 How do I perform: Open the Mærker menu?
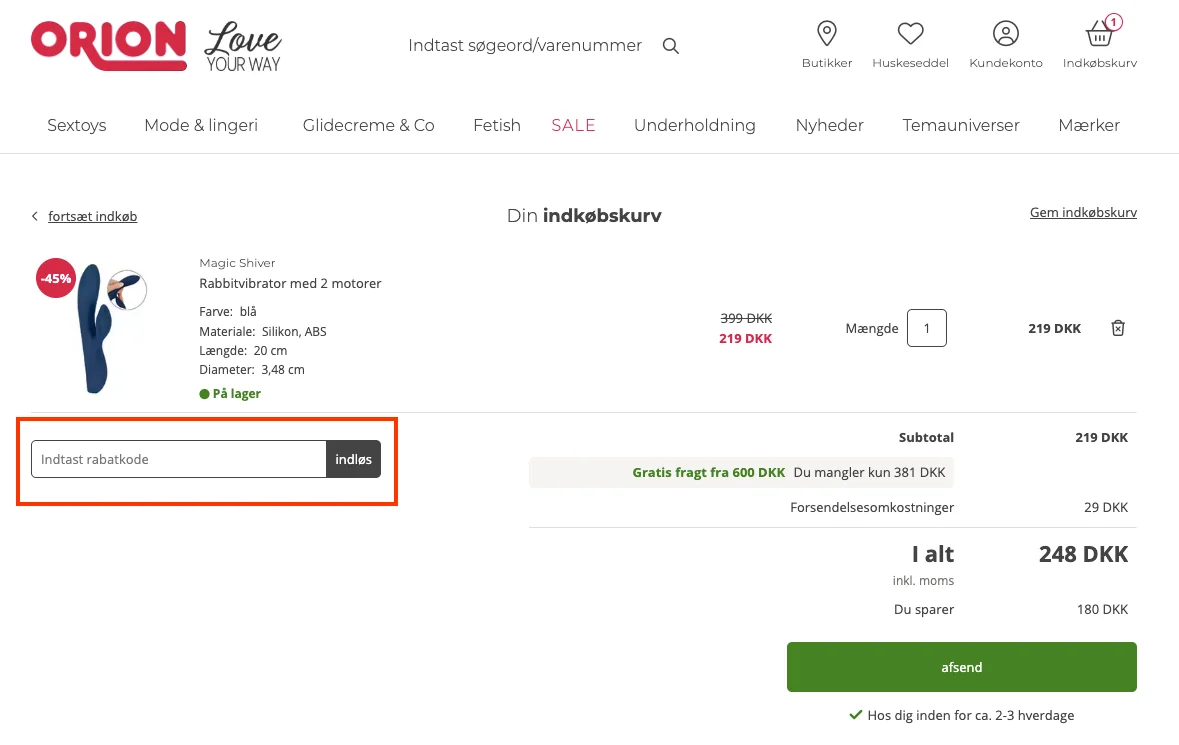click(1089, 126)
